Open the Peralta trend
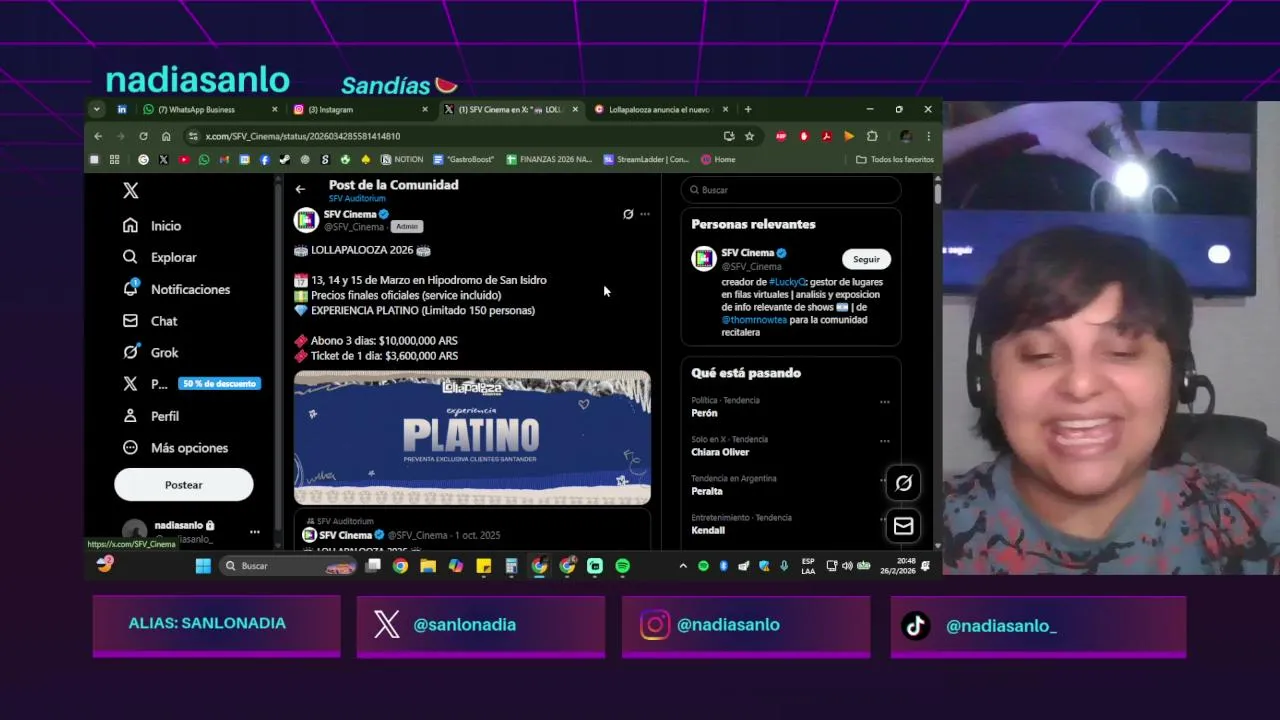Image resolution: width=1280 pixels, height=720 pixels. [x=706, y=491]
